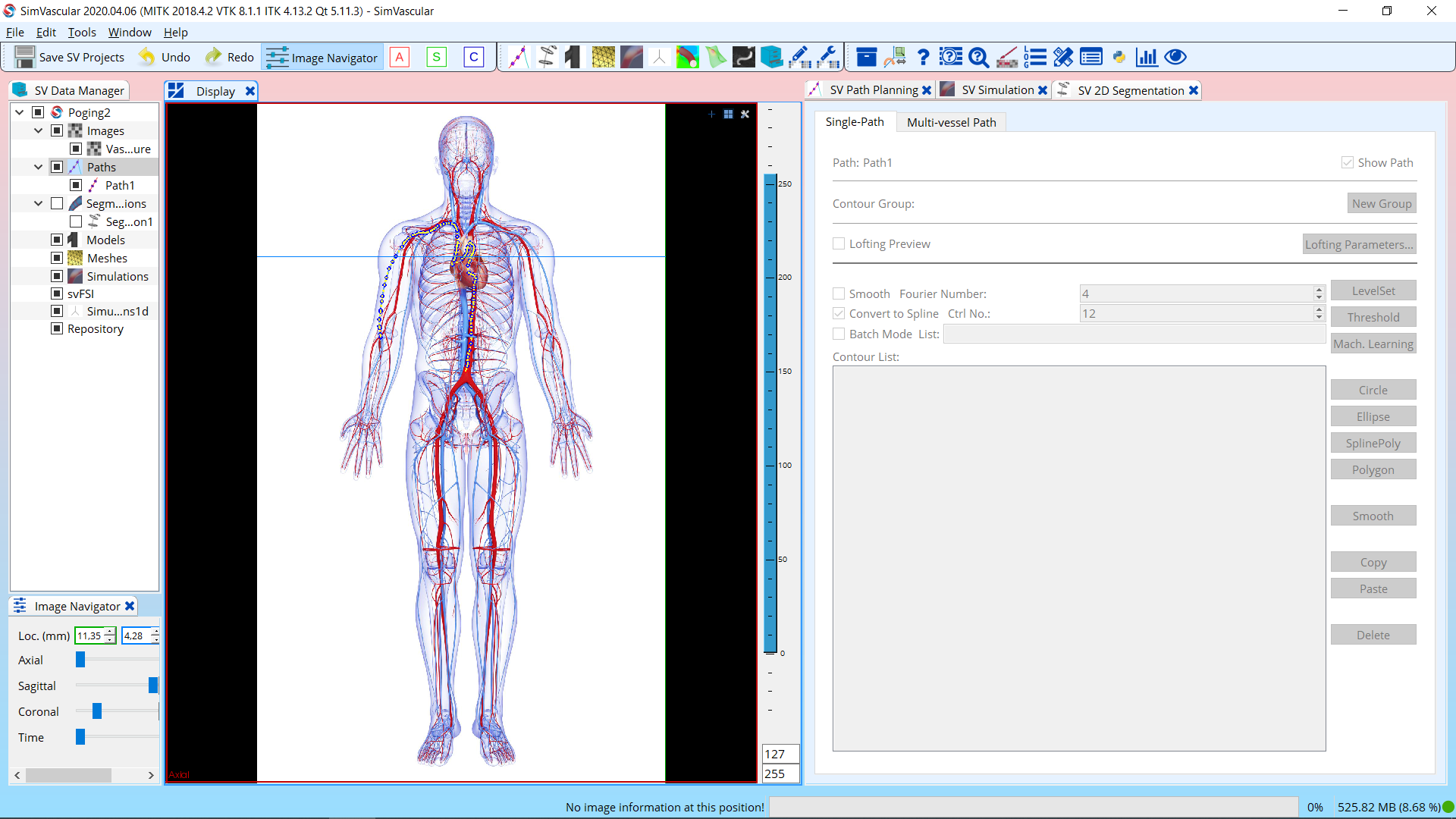Collapse the Paths tree node
The height and width of the screenshot is (819, 1456).
38,167
